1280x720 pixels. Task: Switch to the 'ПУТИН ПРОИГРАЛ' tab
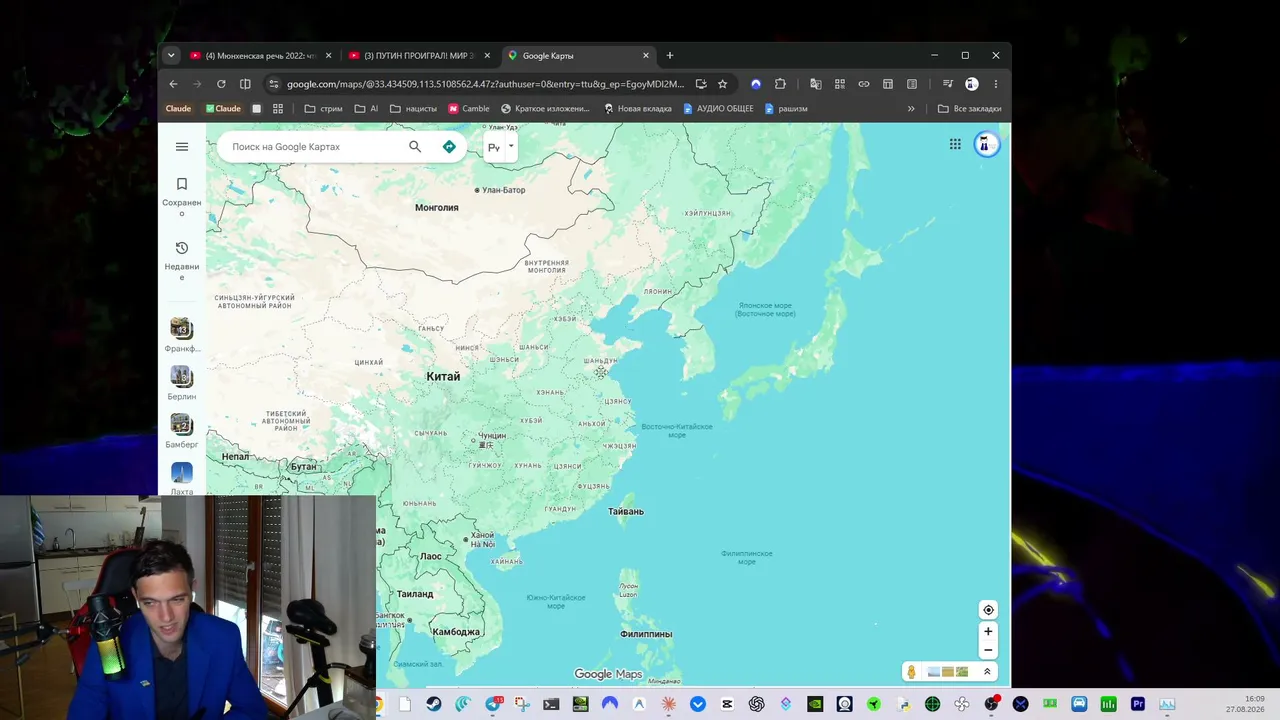[x=418, y=56]
